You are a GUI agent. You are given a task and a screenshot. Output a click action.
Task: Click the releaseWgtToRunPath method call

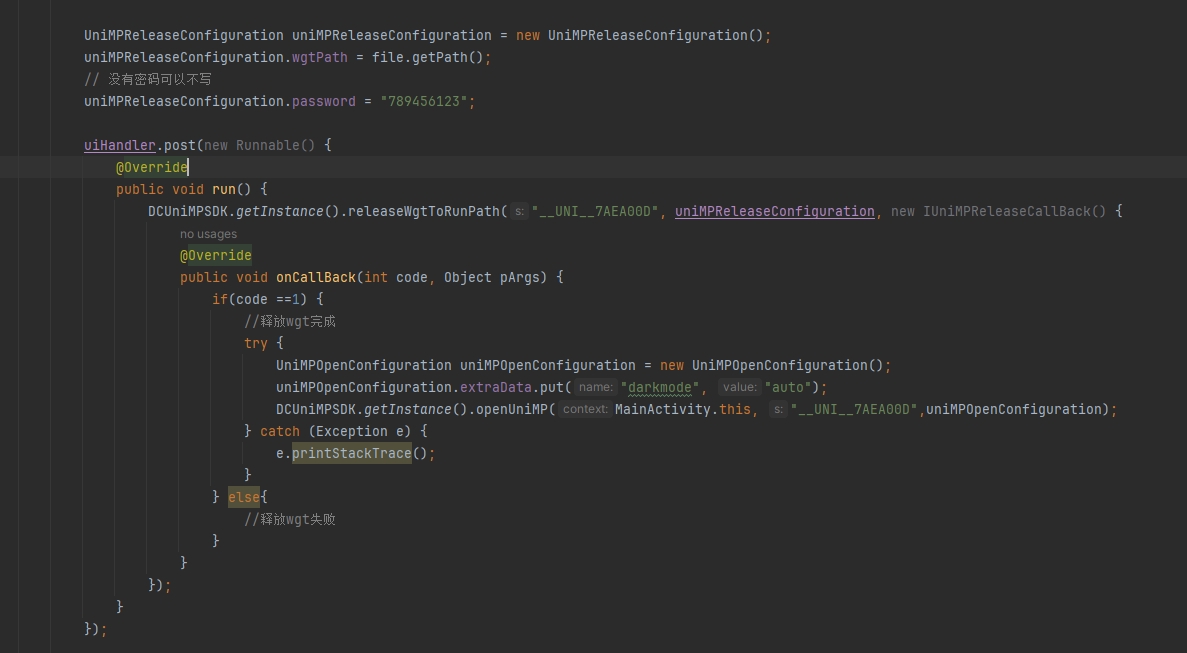tap(423, 211)
